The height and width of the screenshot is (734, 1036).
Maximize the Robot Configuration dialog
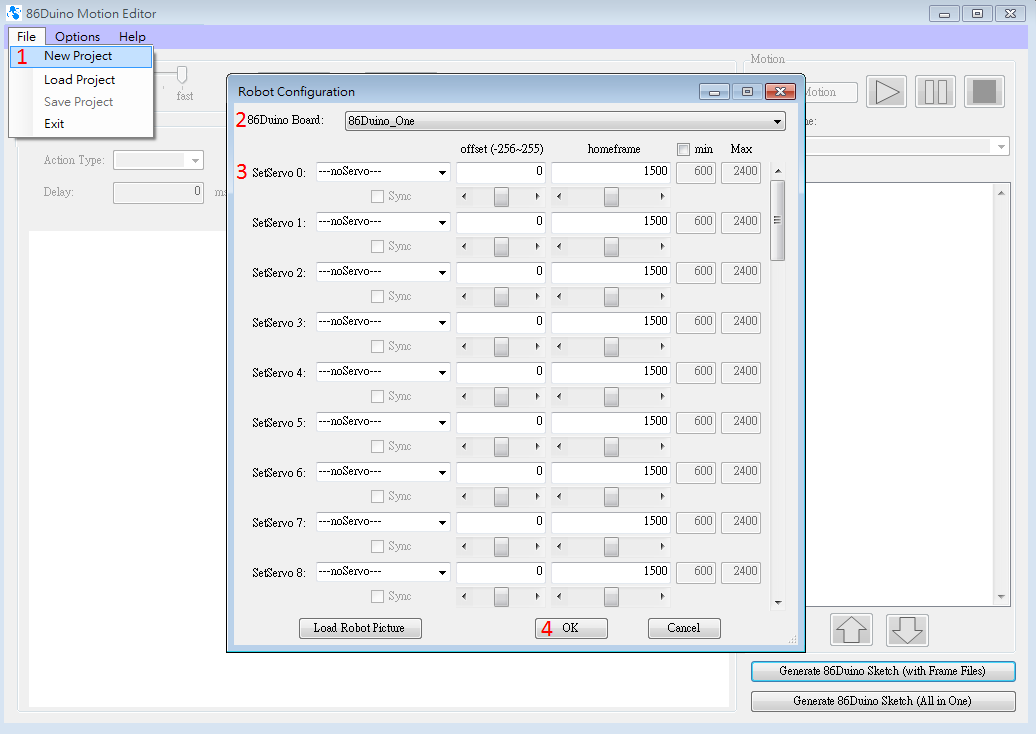[747, 91]
